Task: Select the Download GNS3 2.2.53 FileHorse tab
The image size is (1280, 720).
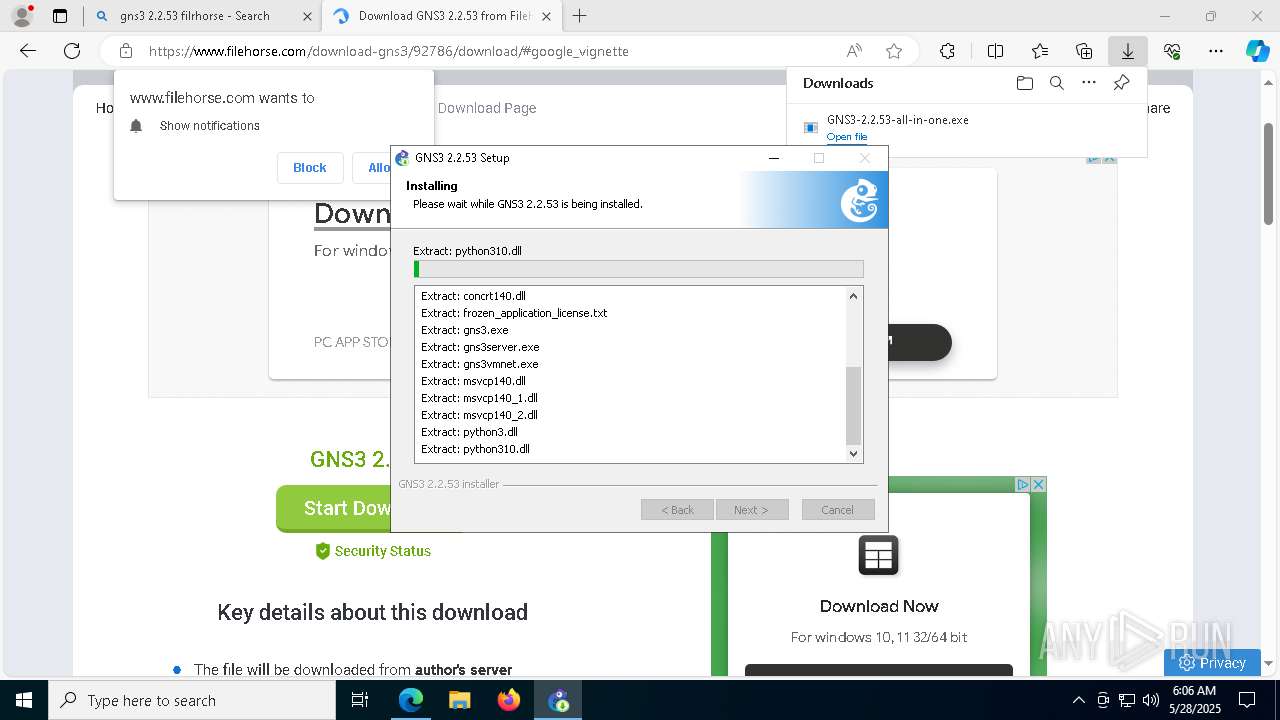Action: click(441, 16)
